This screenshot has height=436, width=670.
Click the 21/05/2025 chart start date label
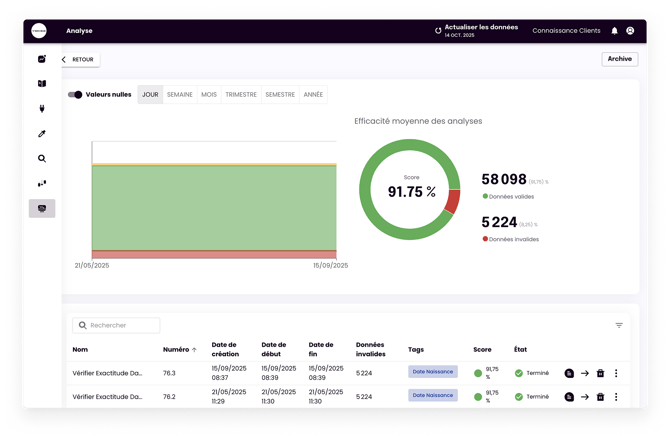tap(92, 265)
